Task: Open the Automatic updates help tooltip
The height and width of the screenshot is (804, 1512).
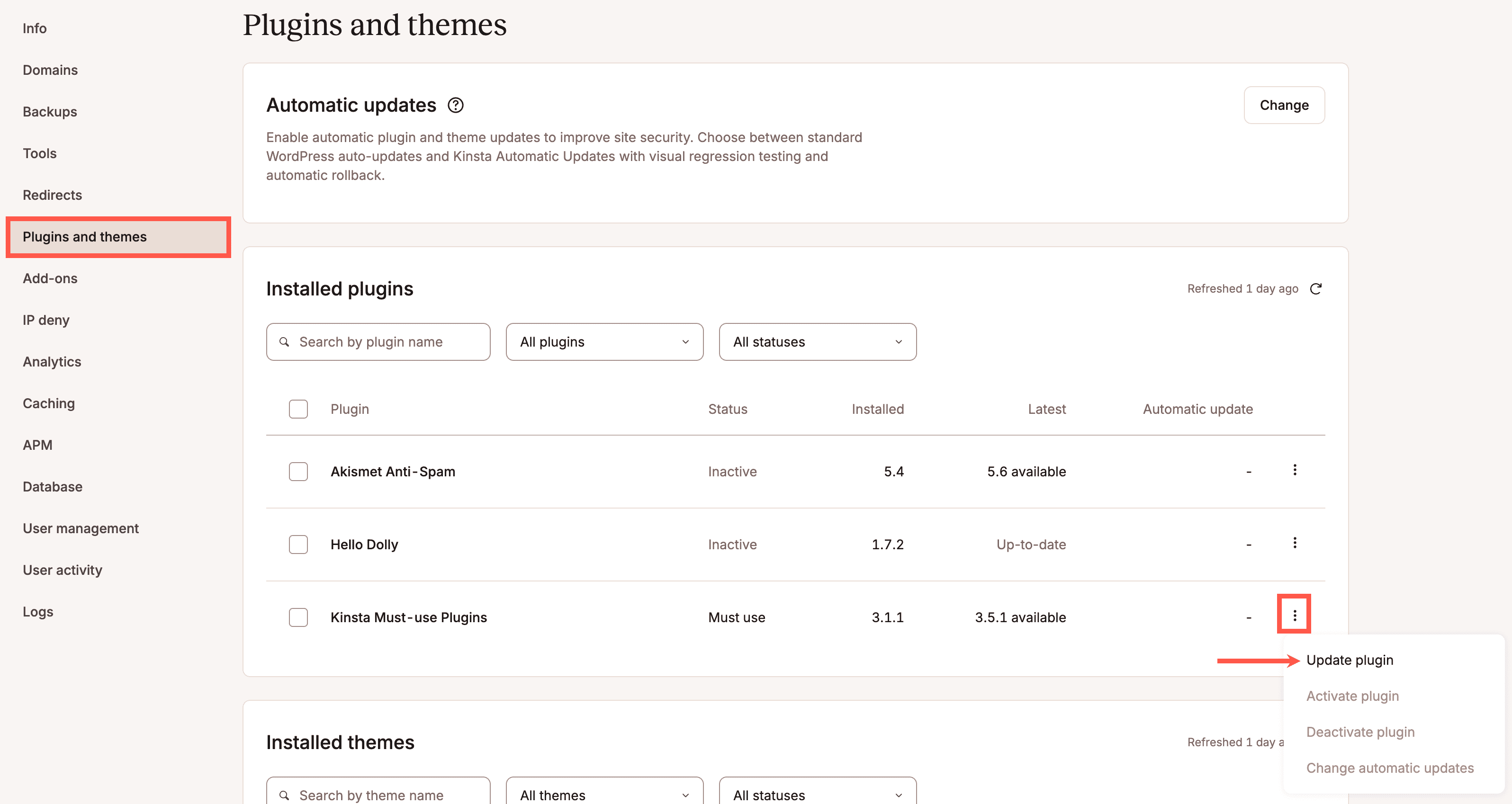Action: [x=456, y=105]
